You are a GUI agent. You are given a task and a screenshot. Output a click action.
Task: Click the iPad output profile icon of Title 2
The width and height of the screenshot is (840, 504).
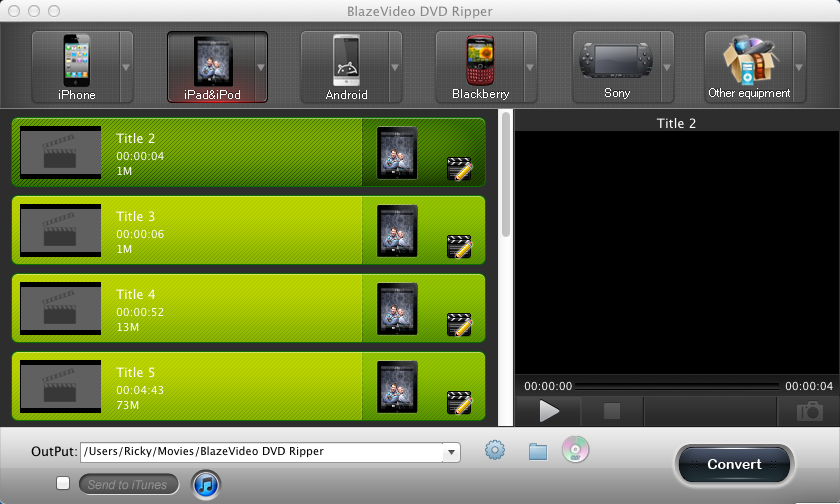[x=397, y=153]
